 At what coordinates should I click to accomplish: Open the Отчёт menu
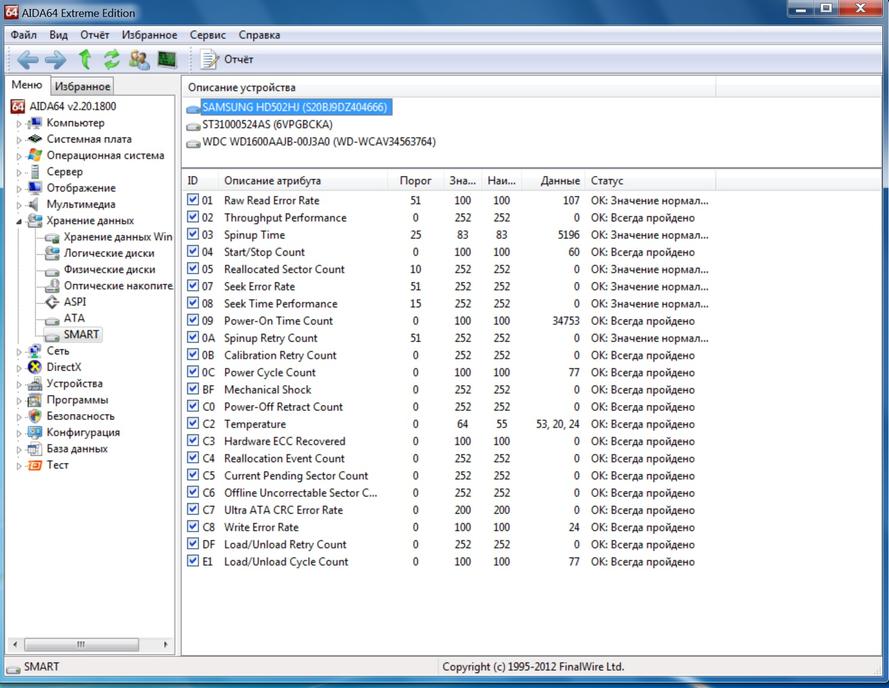94,35
